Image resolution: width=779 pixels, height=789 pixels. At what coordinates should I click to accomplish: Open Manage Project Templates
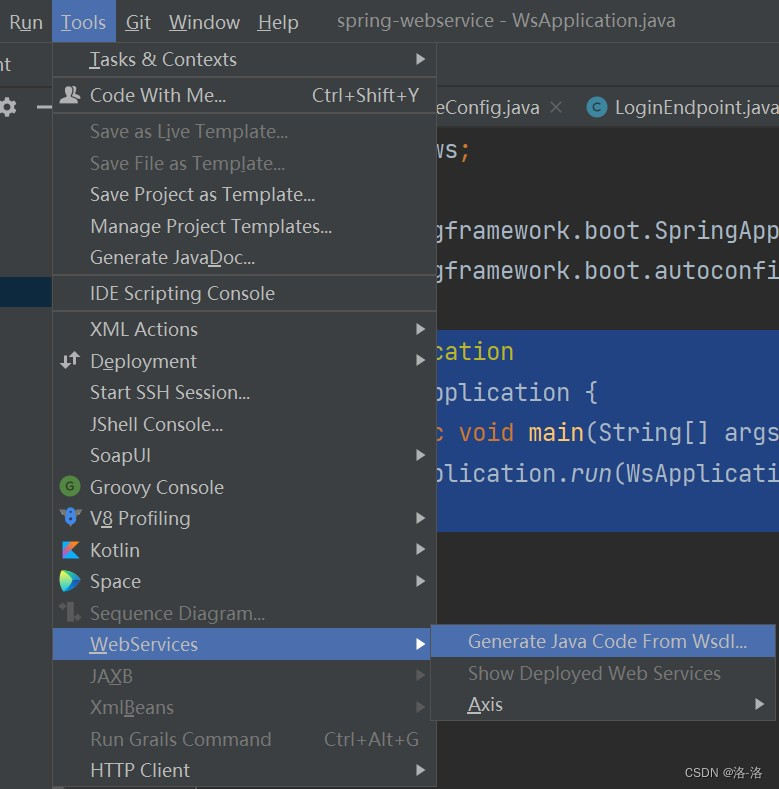click(x=244, y=226)
